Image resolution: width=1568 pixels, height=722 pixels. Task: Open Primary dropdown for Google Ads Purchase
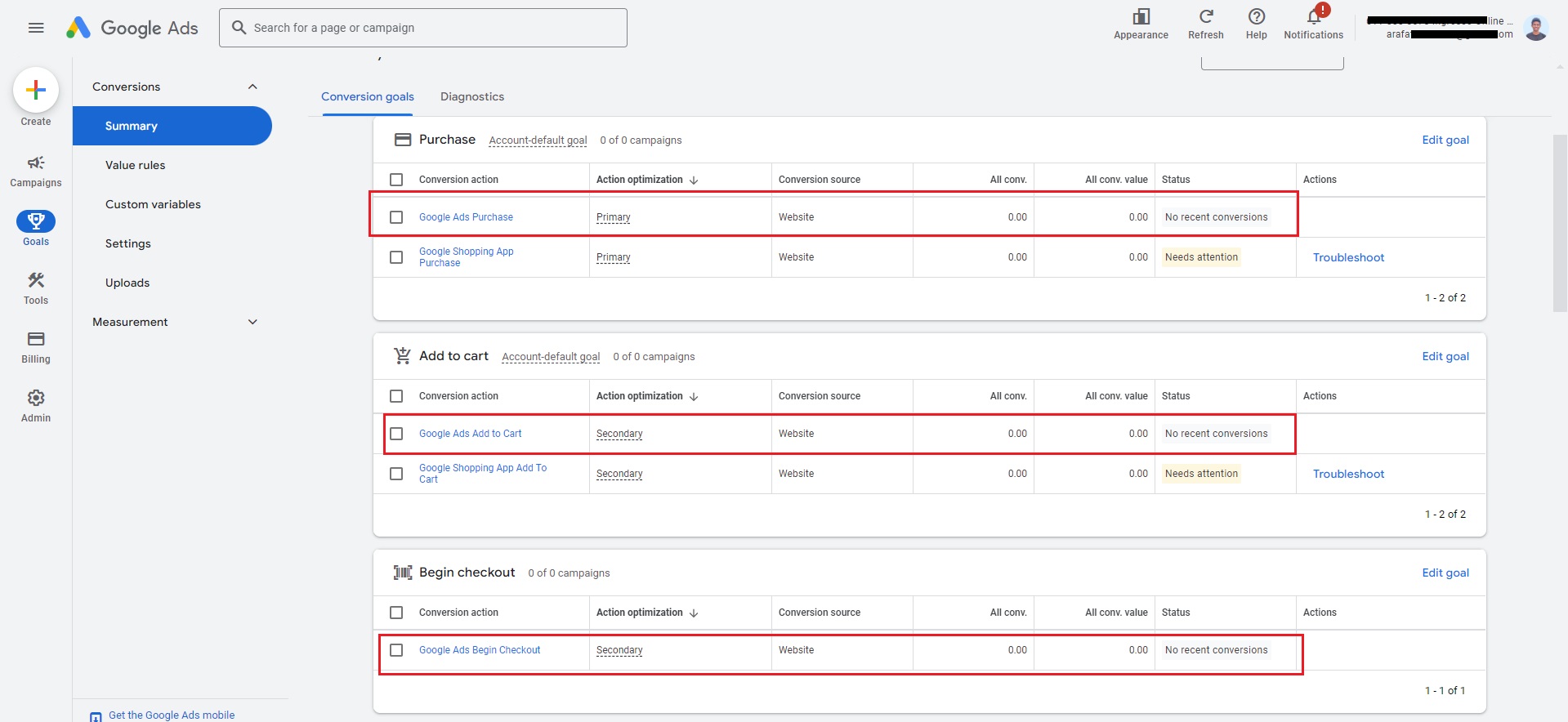point(613,217)
